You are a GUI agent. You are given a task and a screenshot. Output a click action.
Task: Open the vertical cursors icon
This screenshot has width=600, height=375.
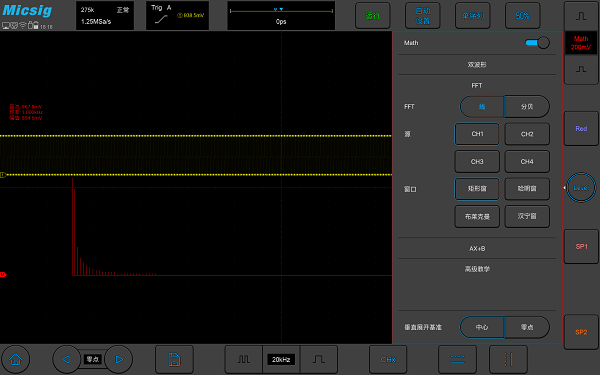click(x=508, y=359)
